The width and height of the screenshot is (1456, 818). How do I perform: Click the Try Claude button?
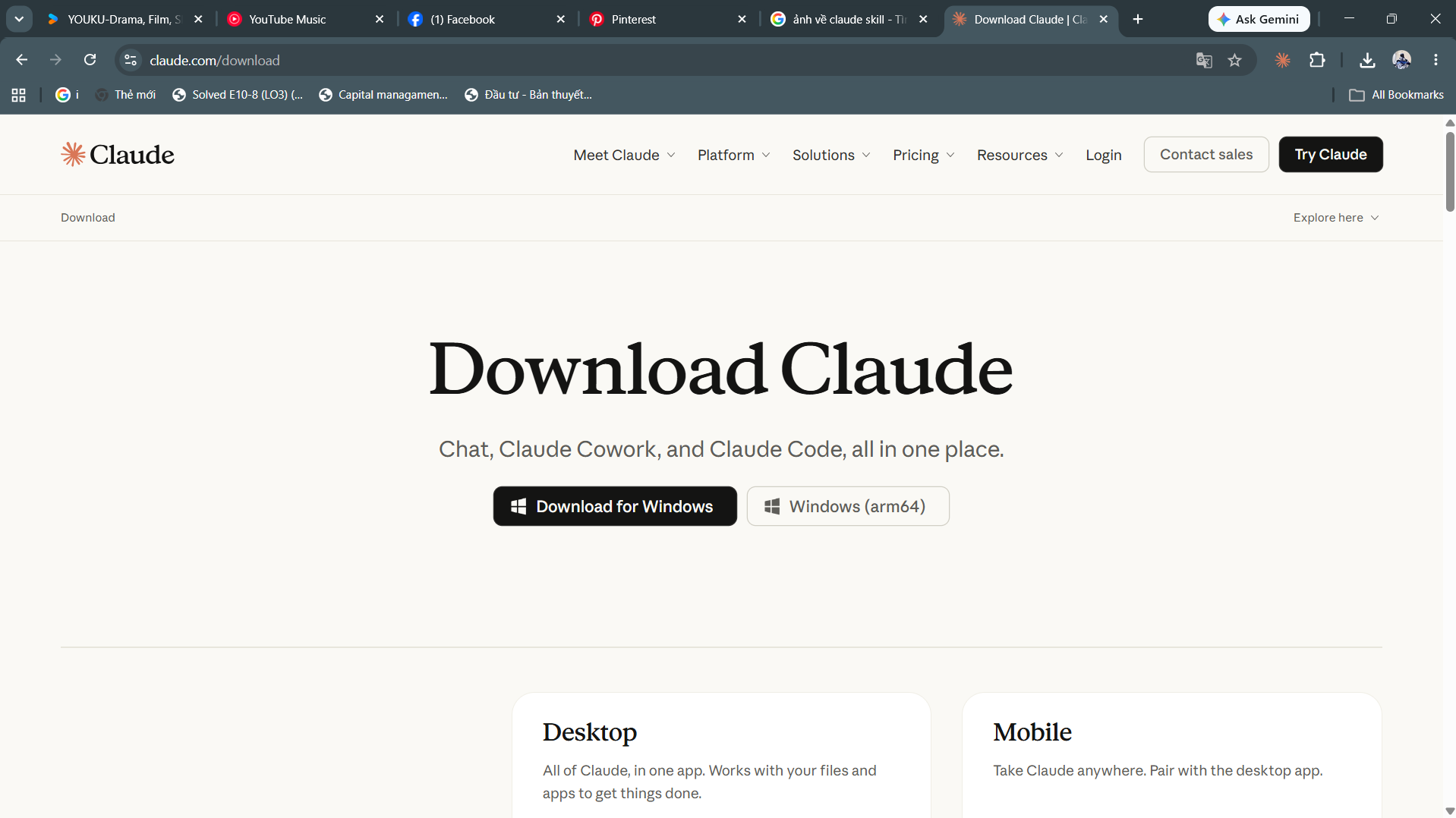[1331, 155]
